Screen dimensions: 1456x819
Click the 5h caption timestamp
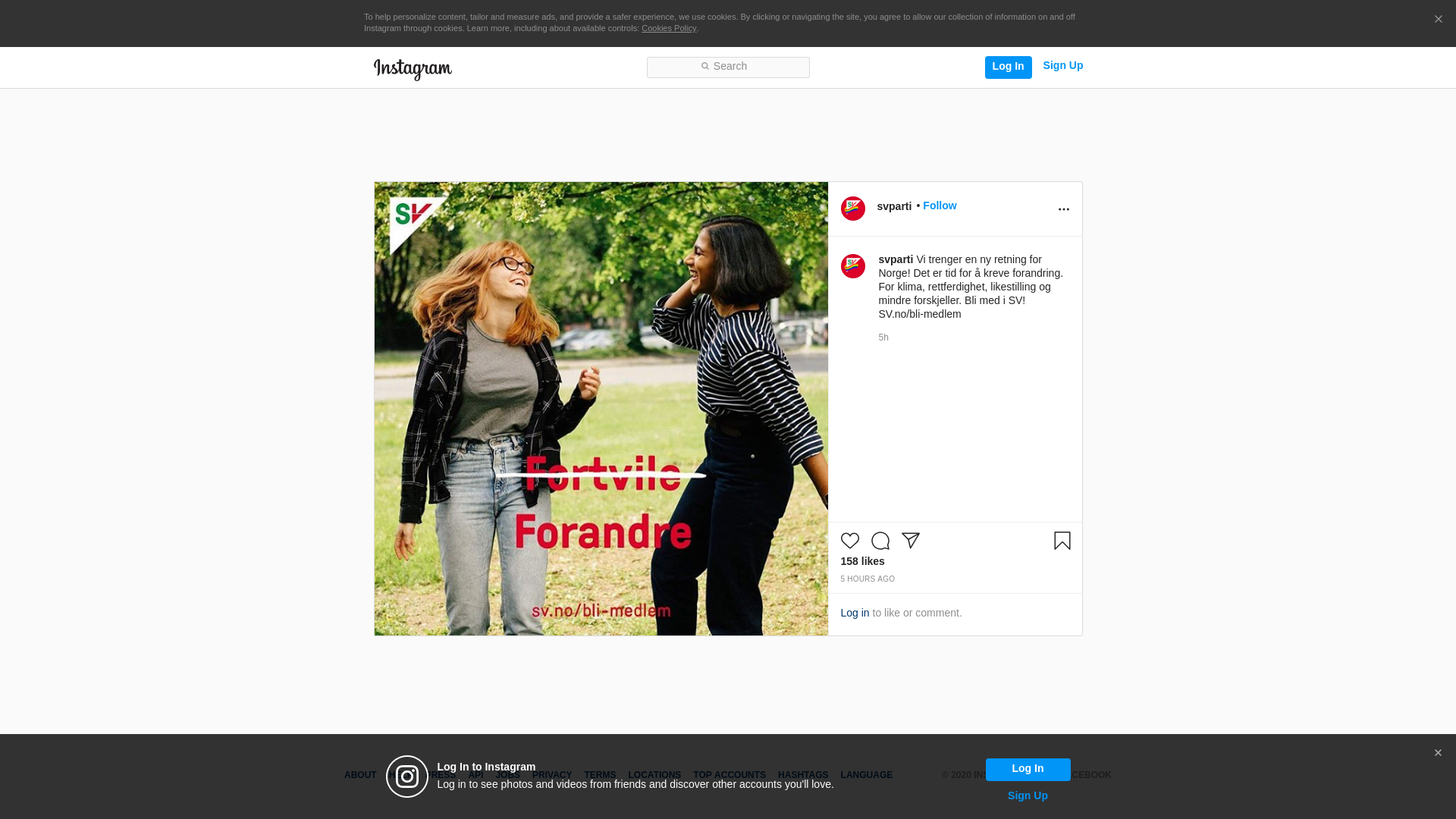(x=883, y=337)
